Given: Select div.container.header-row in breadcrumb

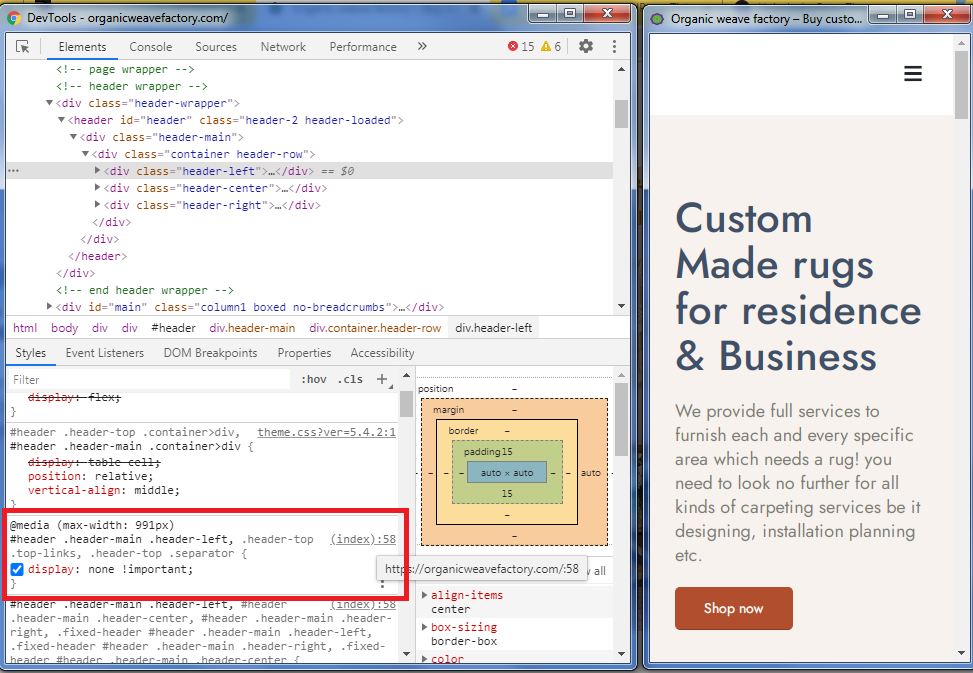Looking at the screenshot, I should (375, 328).
